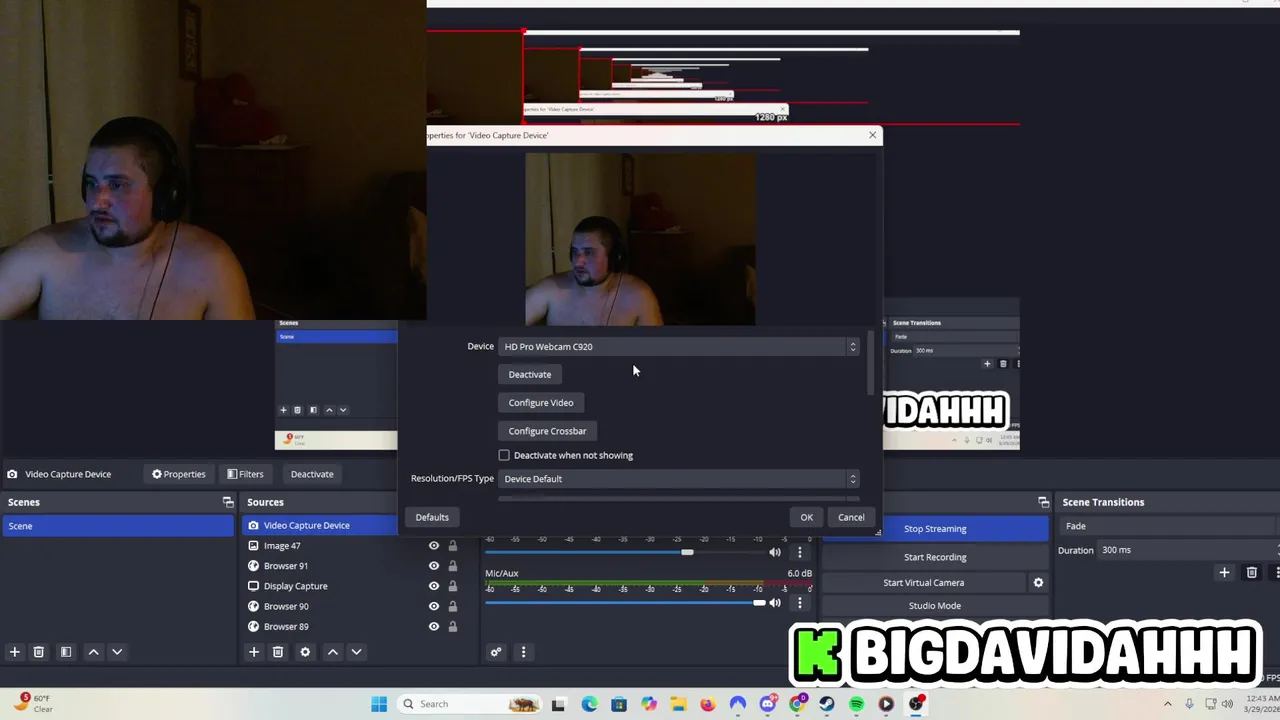Open Firefox from the taskbar
This screenshot has width=1280, height=720.
[708, 704]
